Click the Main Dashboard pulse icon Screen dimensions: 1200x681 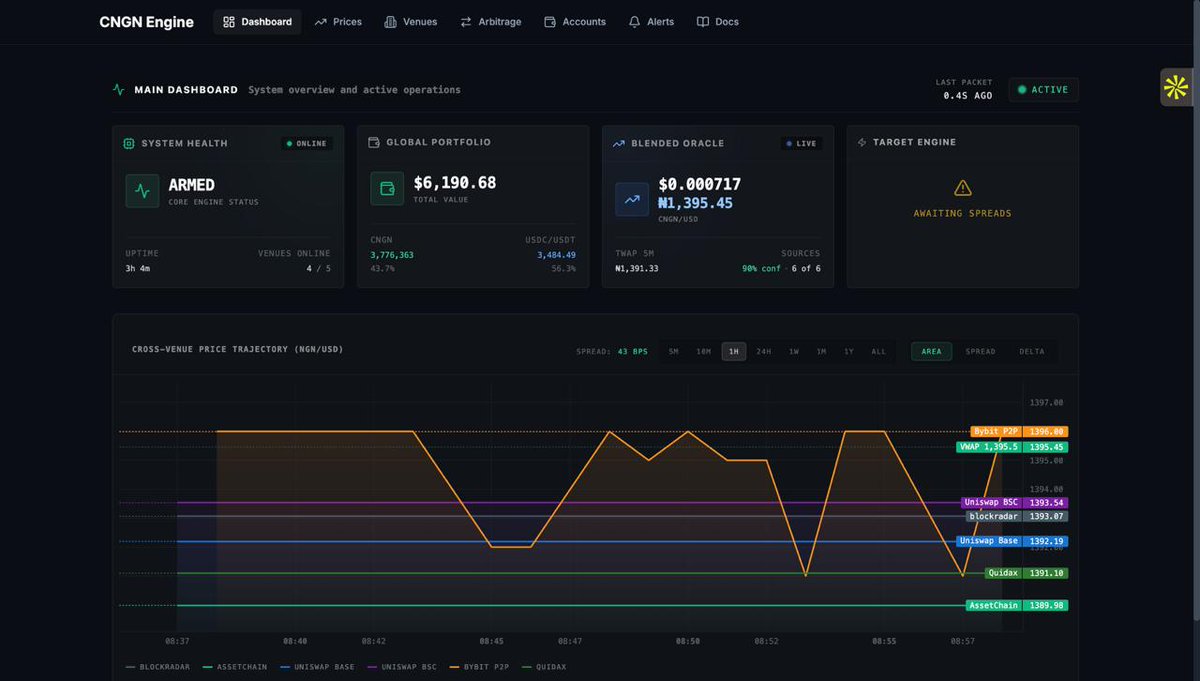(x=119, y=90)
